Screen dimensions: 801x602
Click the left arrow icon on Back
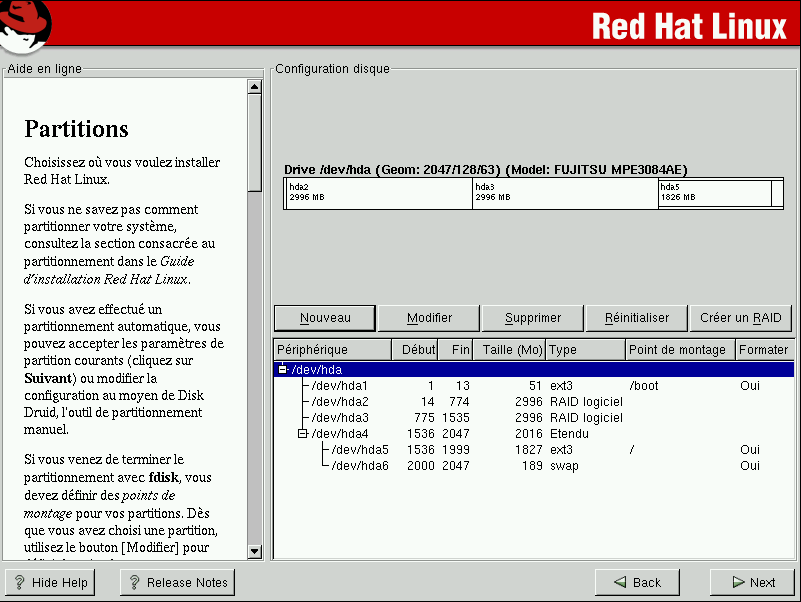pyautogui.click(x=620, y=582)
